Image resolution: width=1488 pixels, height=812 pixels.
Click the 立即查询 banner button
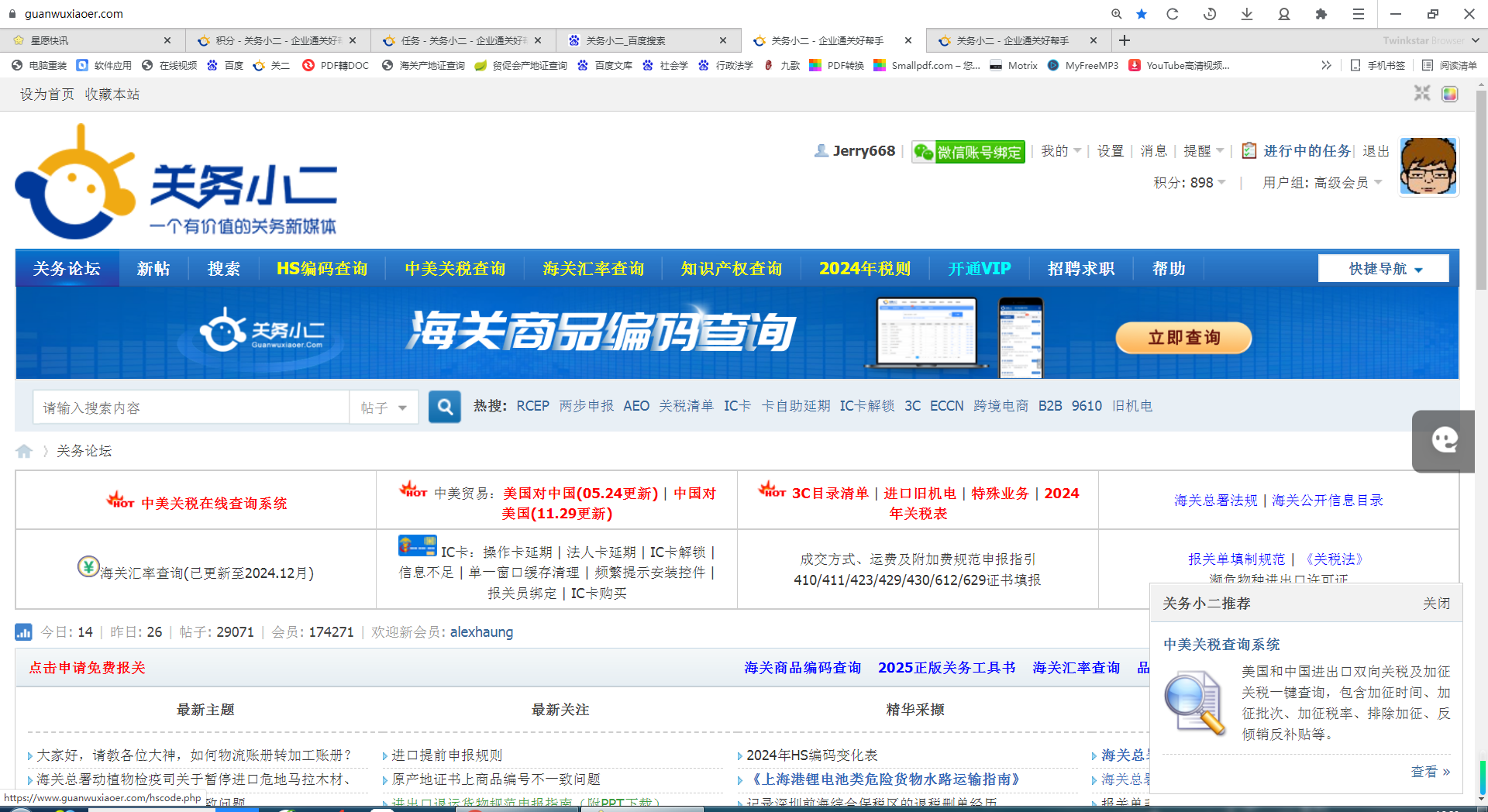pyautogui.click(x=1183, y=338)
